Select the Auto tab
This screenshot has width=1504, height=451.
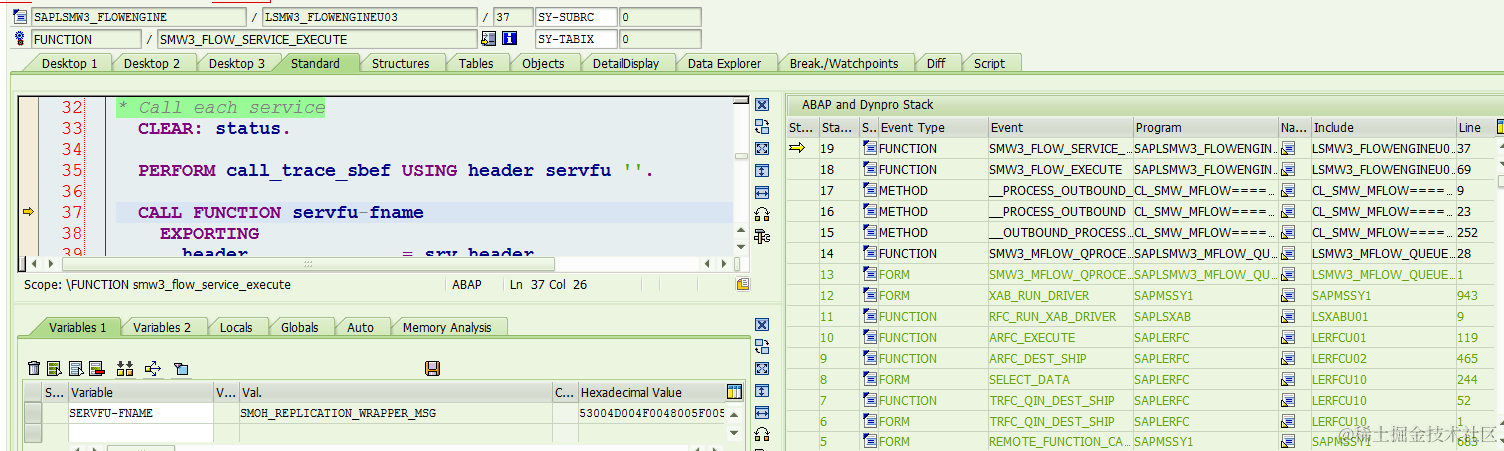click(360, 327)
